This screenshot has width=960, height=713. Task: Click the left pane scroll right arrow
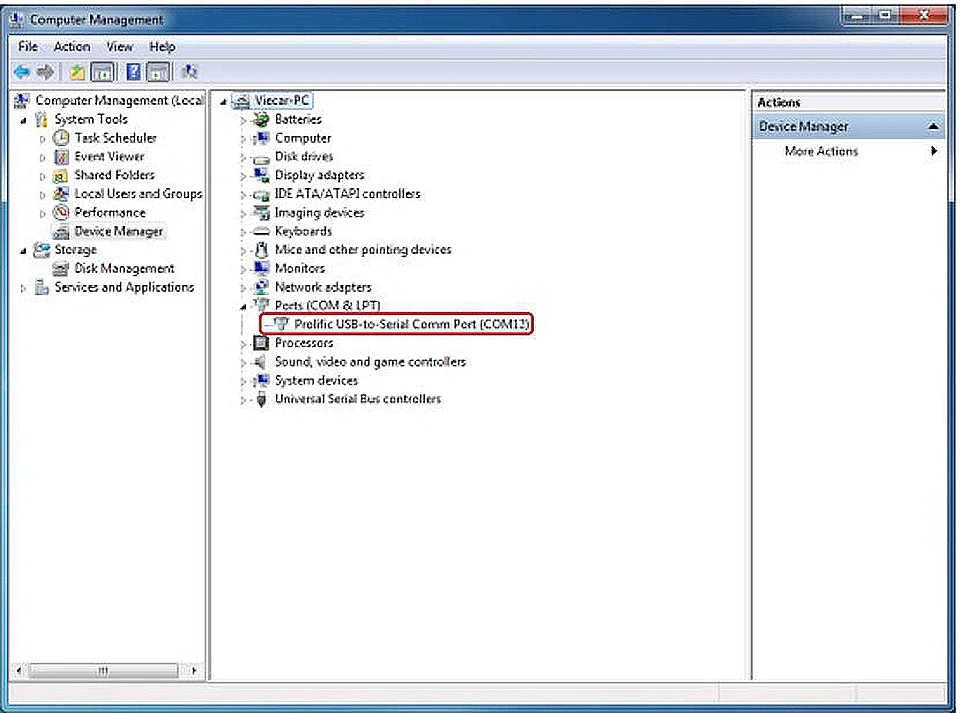click(x=194, y=671)
